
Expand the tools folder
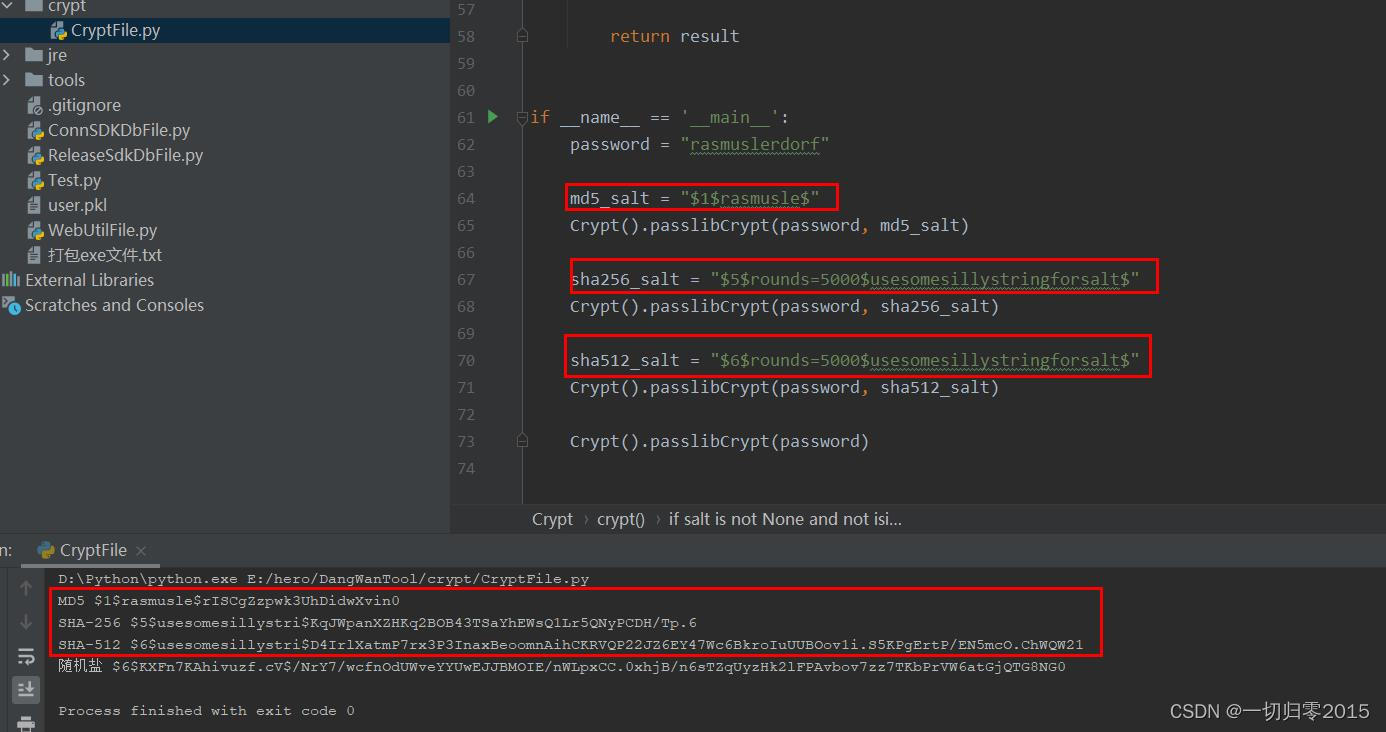(8, 79)
